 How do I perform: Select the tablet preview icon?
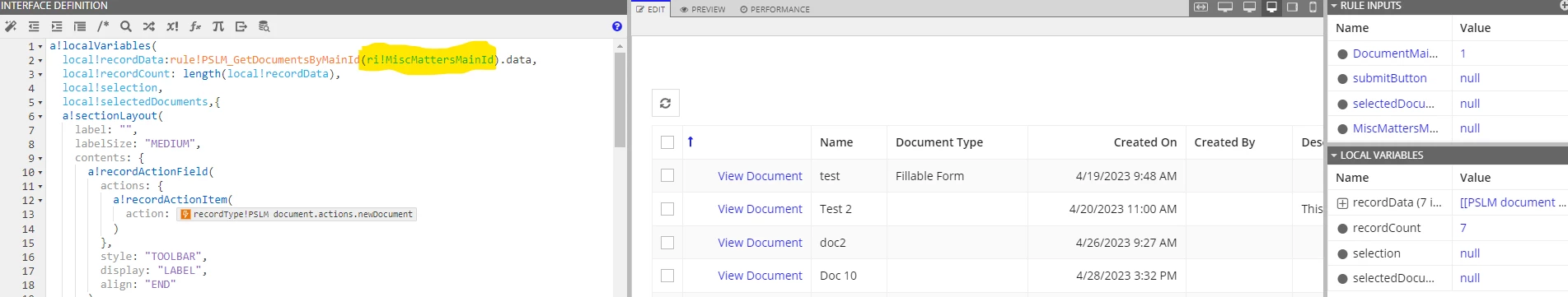tap(1292, 7)
